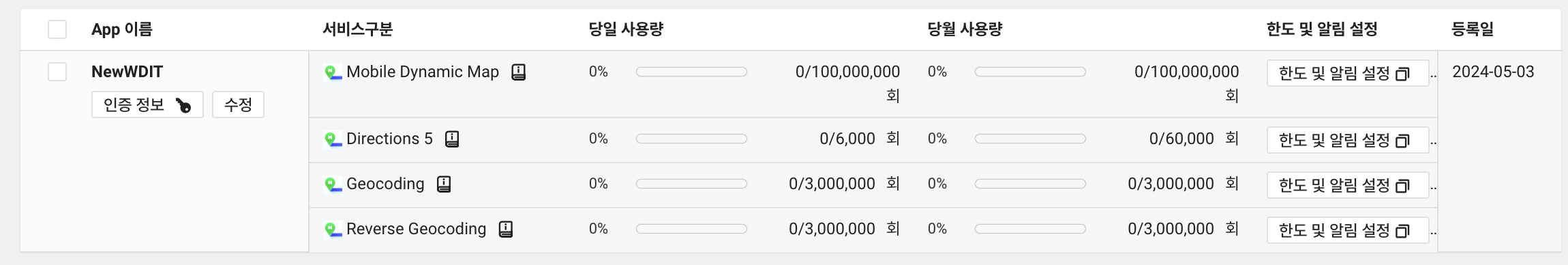The image size is (1568, 265).
Task: Click the Mobile Dynamic Map daily usage progress bar
Action: pos(691,72)
